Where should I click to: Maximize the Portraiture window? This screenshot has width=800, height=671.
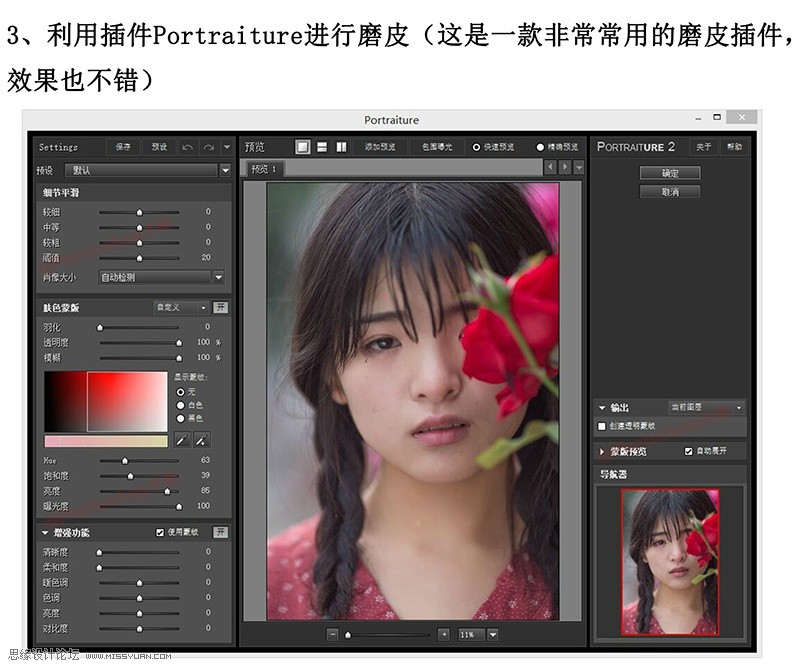717,117
